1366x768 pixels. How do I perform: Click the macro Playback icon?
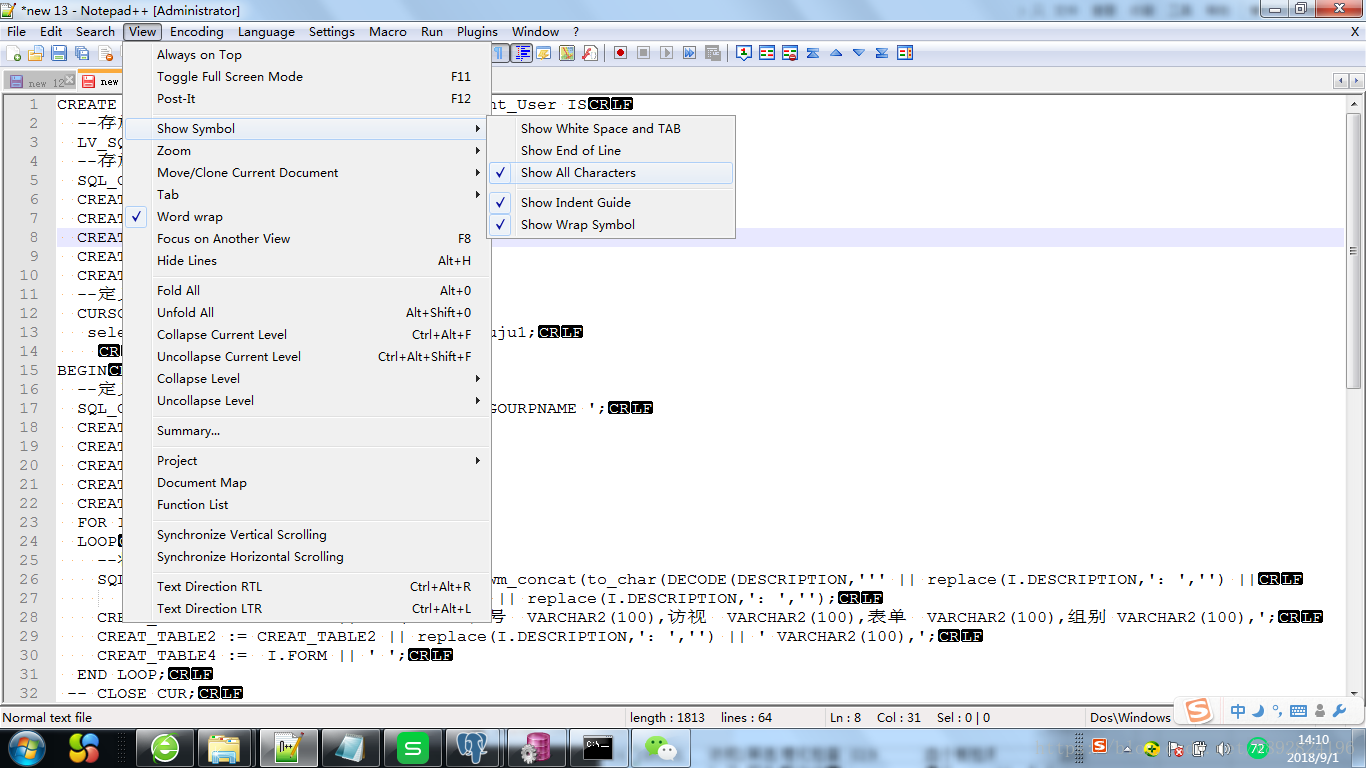coord(666,53)
